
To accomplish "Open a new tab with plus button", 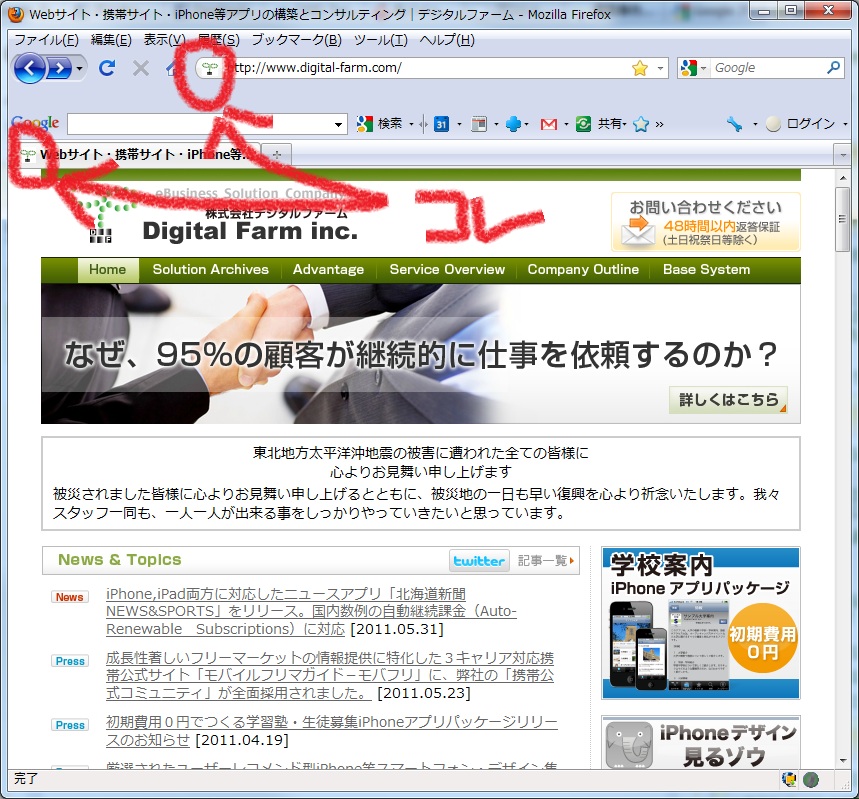I will pos(277,155).
